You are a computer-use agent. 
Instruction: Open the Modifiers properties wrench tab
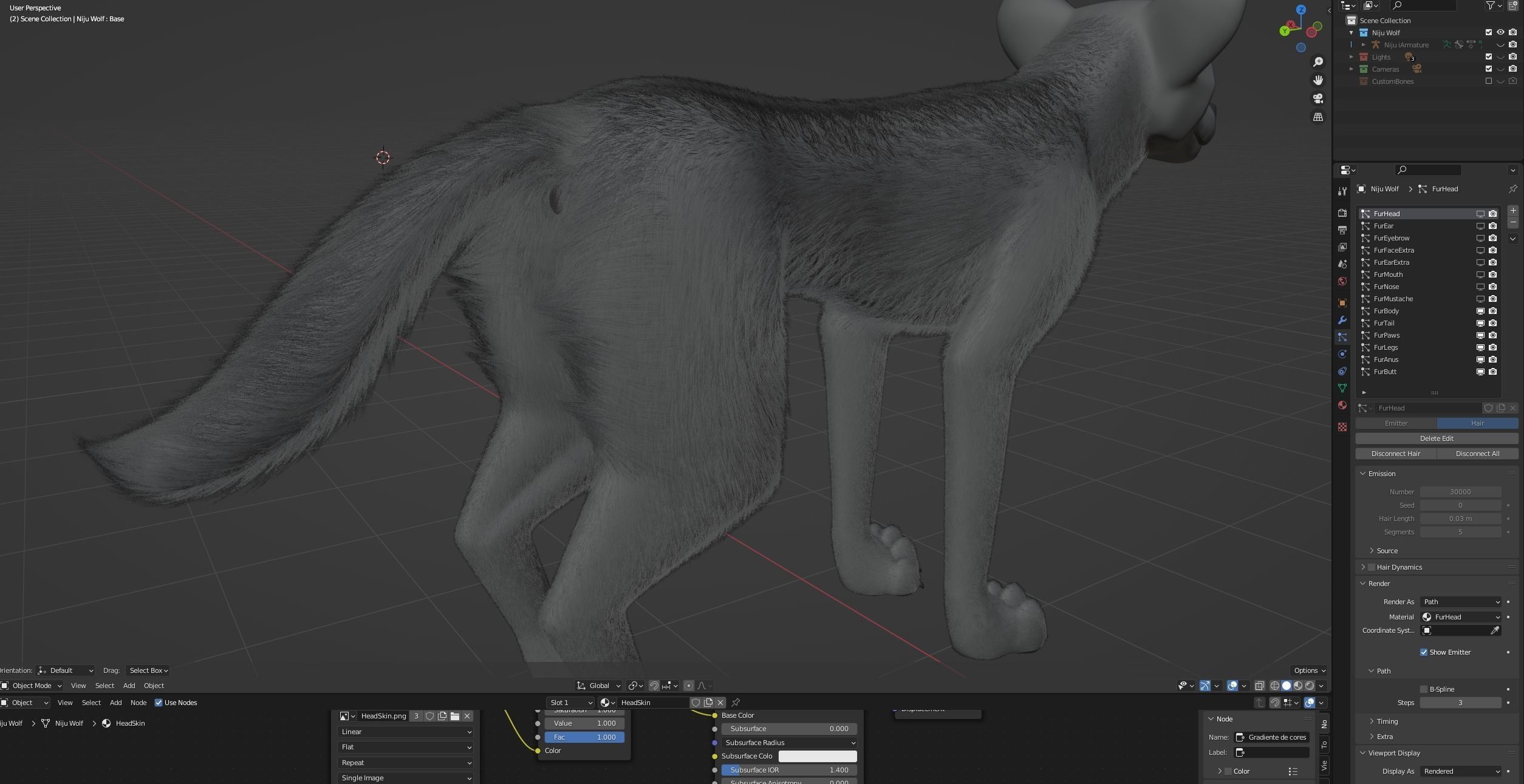1342,320
